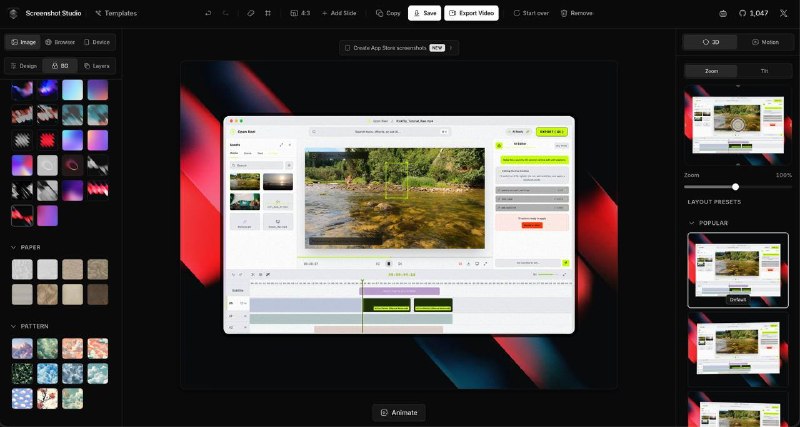
Task: Pick the red zigzag on black background swatch
Action: pyautogui.click(x=47, y=140)
